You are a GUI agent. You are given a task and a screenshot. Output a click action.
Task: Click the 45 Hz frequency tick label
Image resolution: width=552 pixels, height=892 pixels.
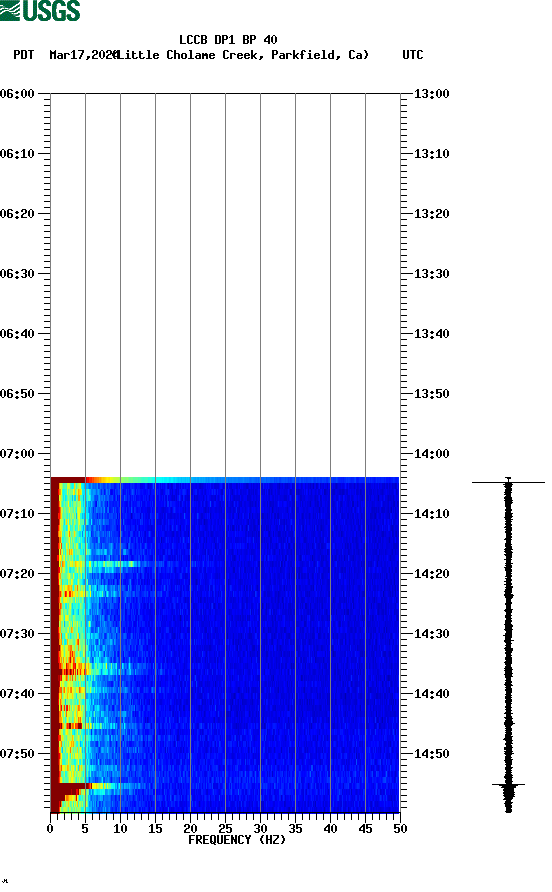[365, 829]
